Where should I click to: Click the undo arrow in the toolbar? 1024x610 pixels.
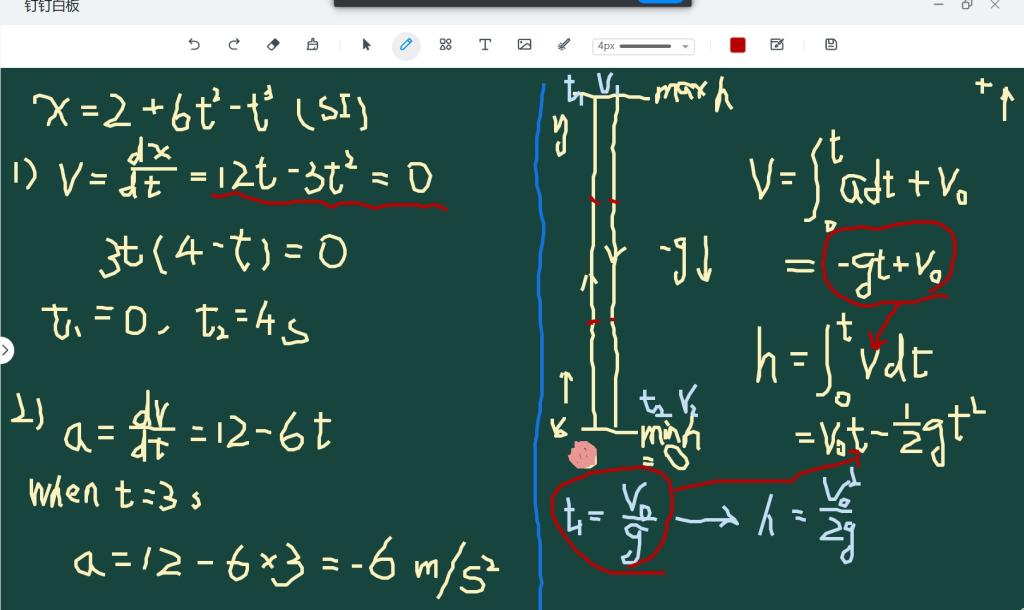point(194,45)
